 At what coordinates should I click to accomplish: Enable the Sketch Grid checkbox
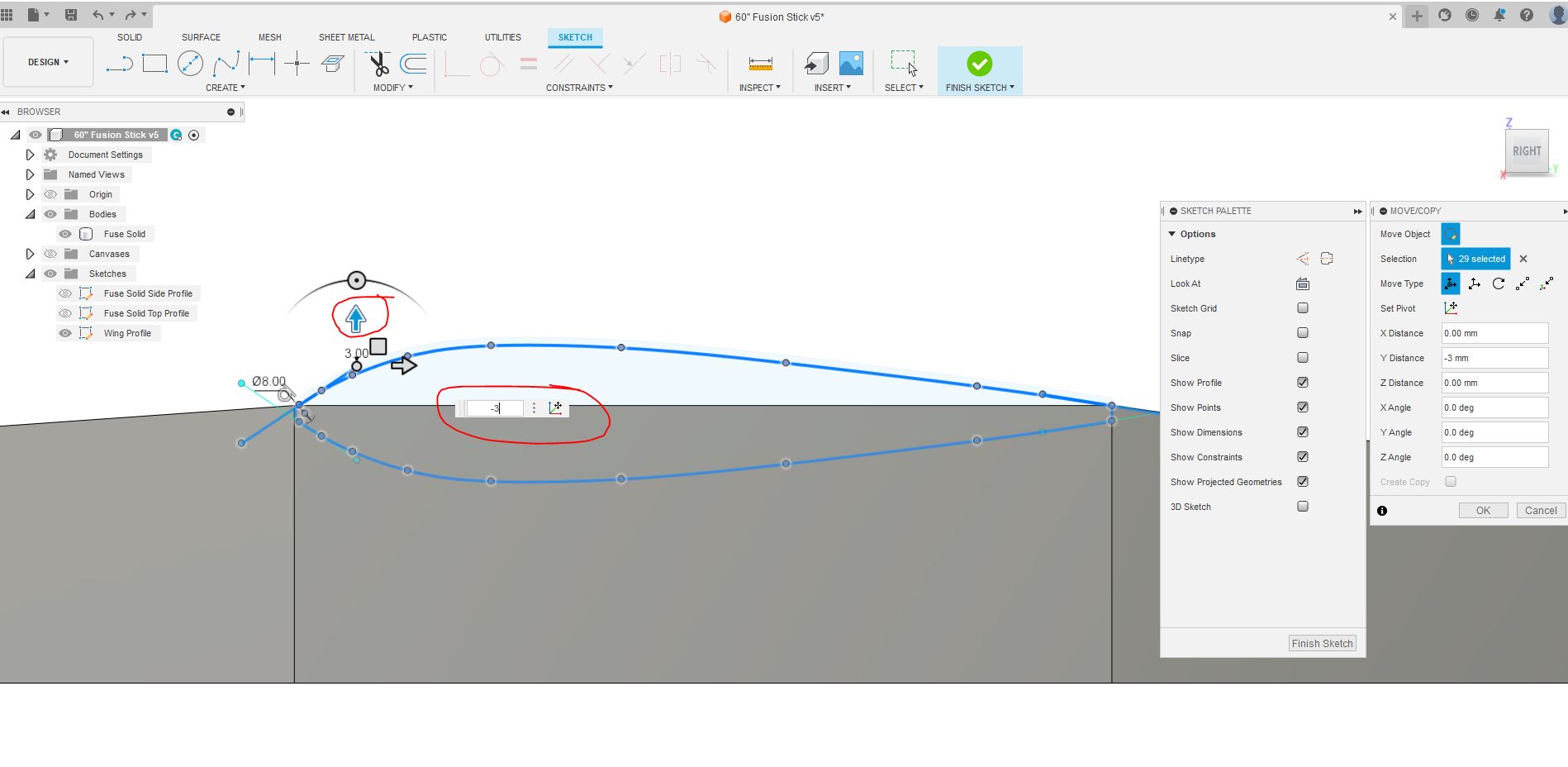pos(1303,308)
